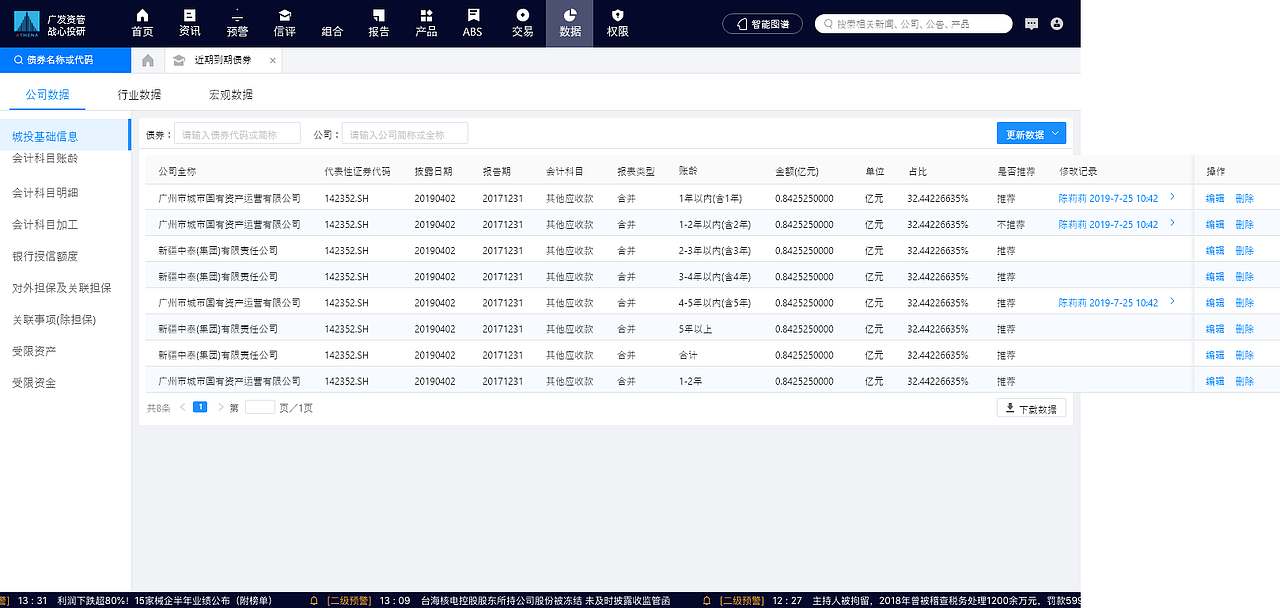
Task: Switch to 公司数据 tab
Action: [x=47, y=95]
